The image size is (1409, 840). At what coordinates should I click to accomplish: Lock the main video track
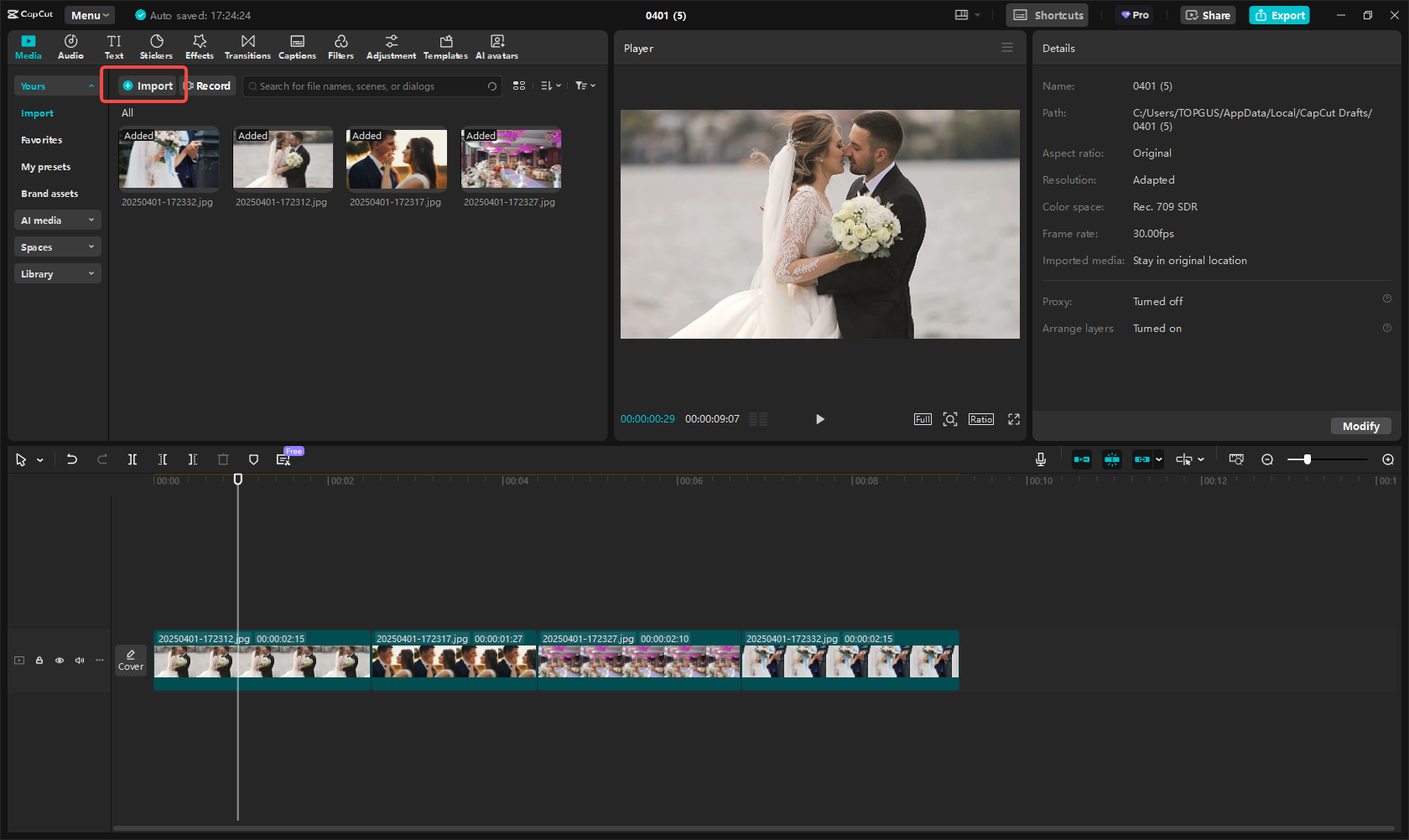[39, 661]
